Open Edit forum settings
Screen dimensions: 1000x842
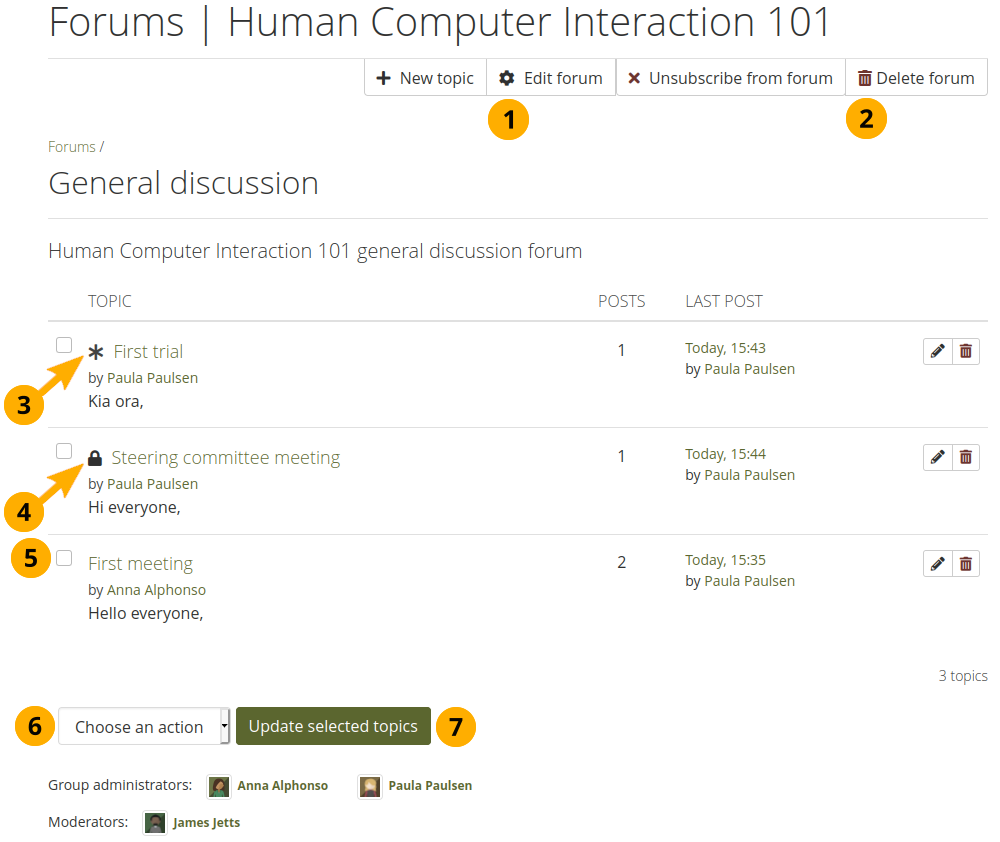tap(551, 78)
